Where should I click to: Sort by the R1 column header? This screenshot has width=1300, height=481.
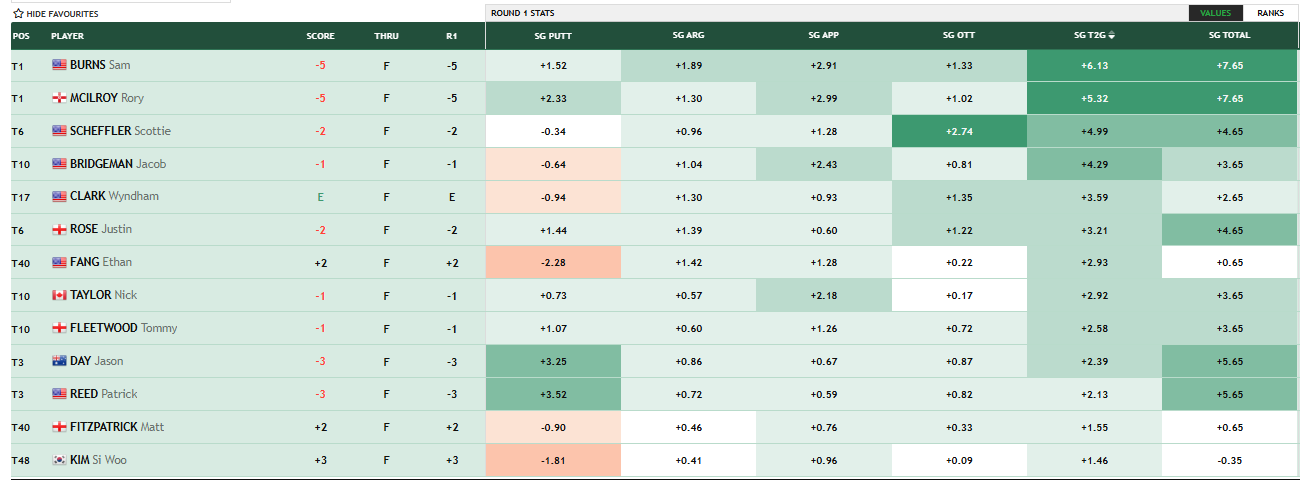(452, 36)
